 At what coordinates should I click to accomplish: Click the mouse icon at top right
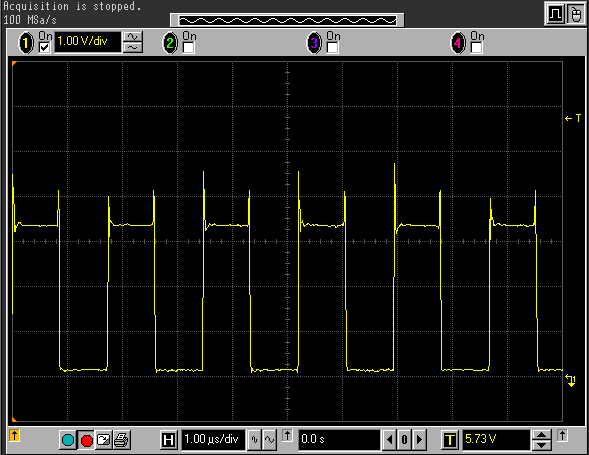click(576, 15)
